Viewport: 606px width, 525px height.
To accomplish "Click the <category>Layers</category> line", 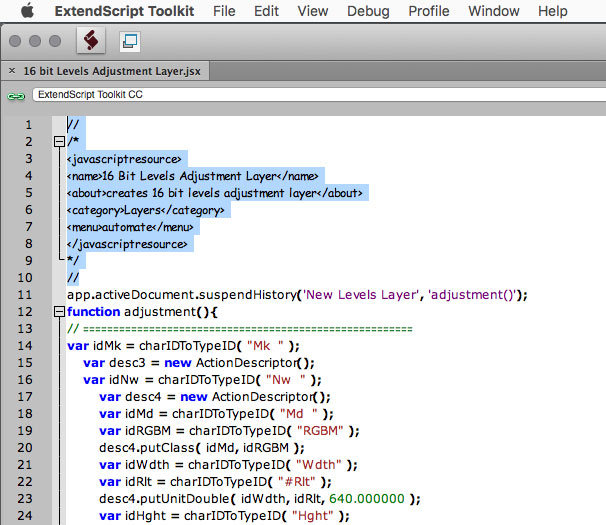I will point(145,210).
